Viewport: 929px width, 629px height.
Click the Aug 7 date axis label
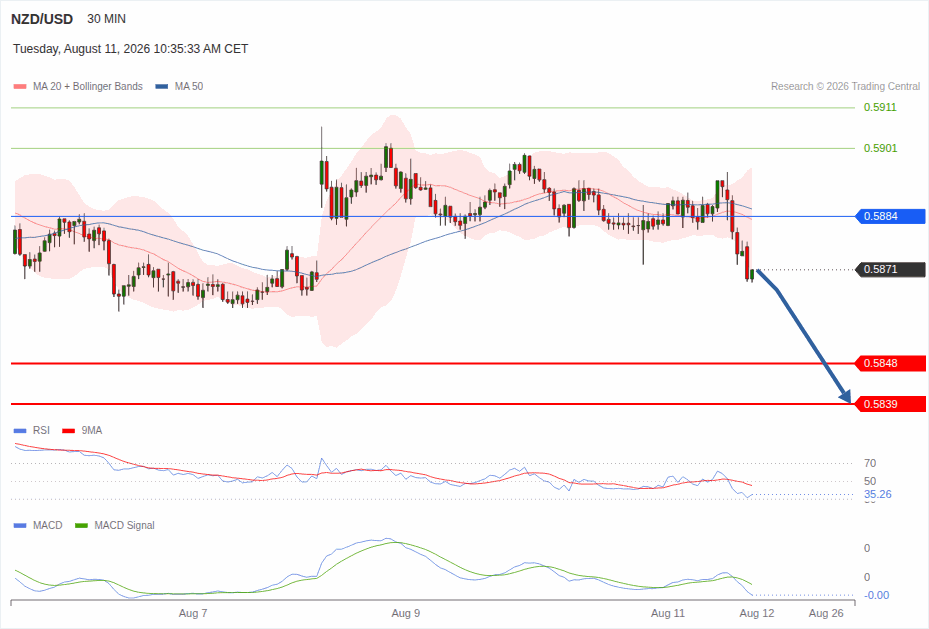tap(193, 613)
